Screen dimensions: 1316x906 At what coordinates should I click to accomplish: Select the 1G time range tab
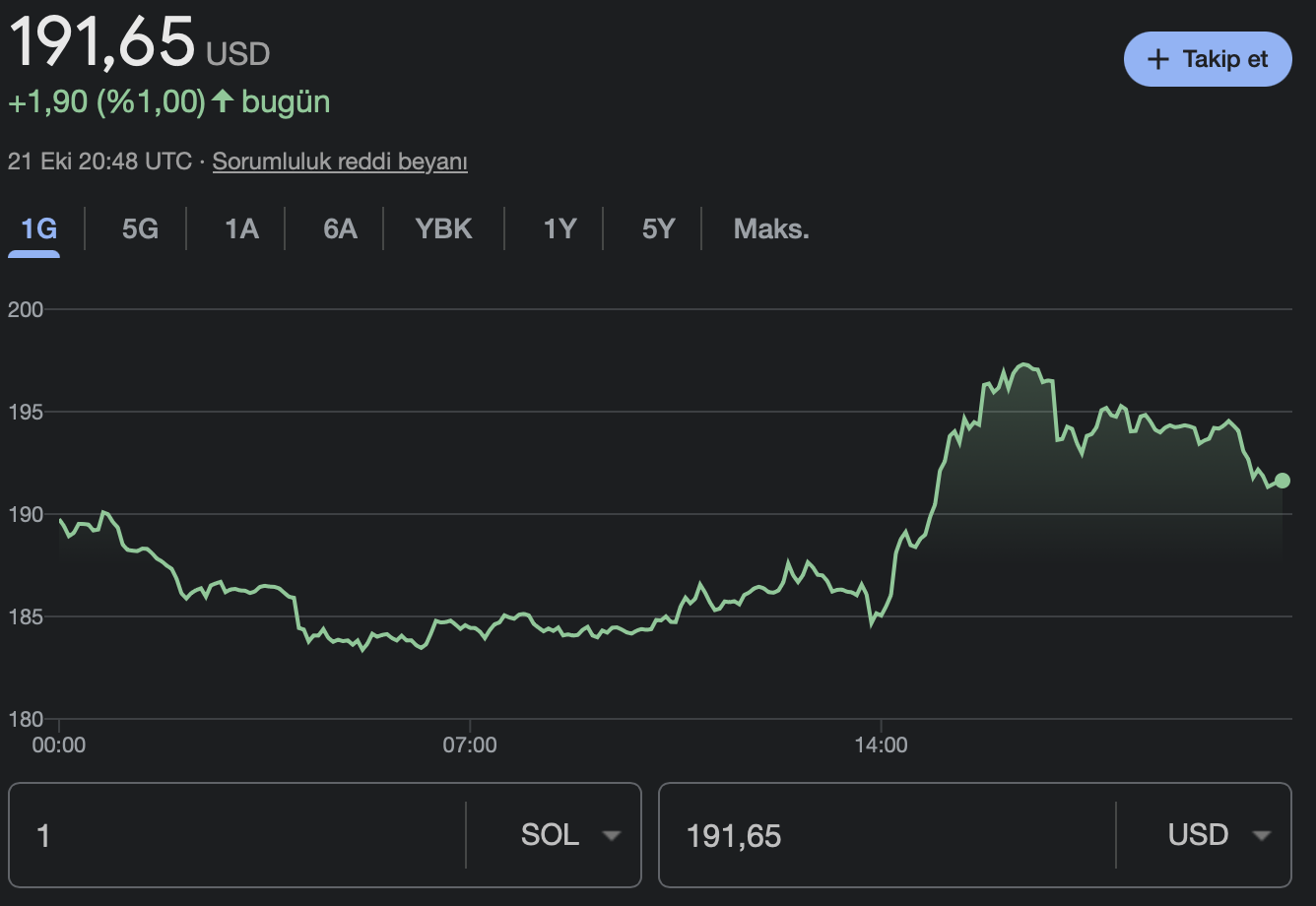pyautogui.click(x=39, y=229)
